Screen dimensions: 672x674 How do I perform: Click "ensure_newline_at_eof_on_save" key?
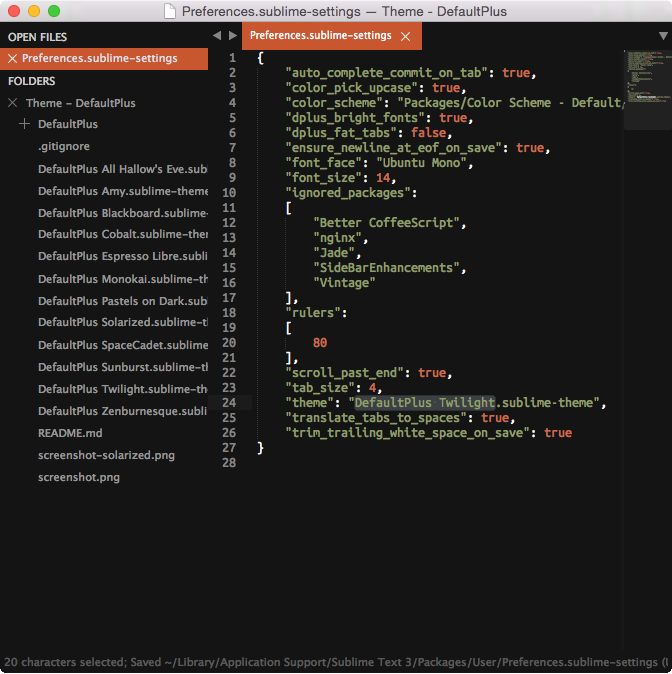[x=396, y=148]
